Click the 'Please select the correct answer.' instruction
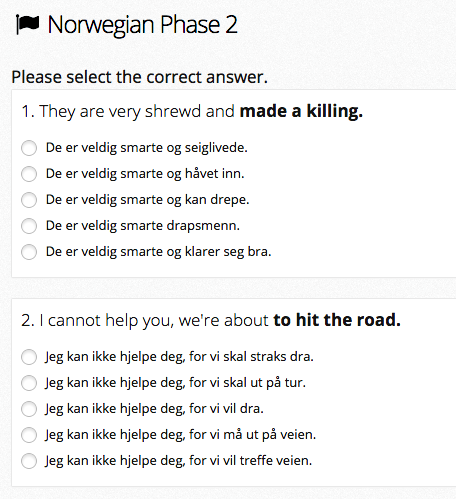Viewport: 456px width, 499px height. pyautogui.click(x=140, y=77)
